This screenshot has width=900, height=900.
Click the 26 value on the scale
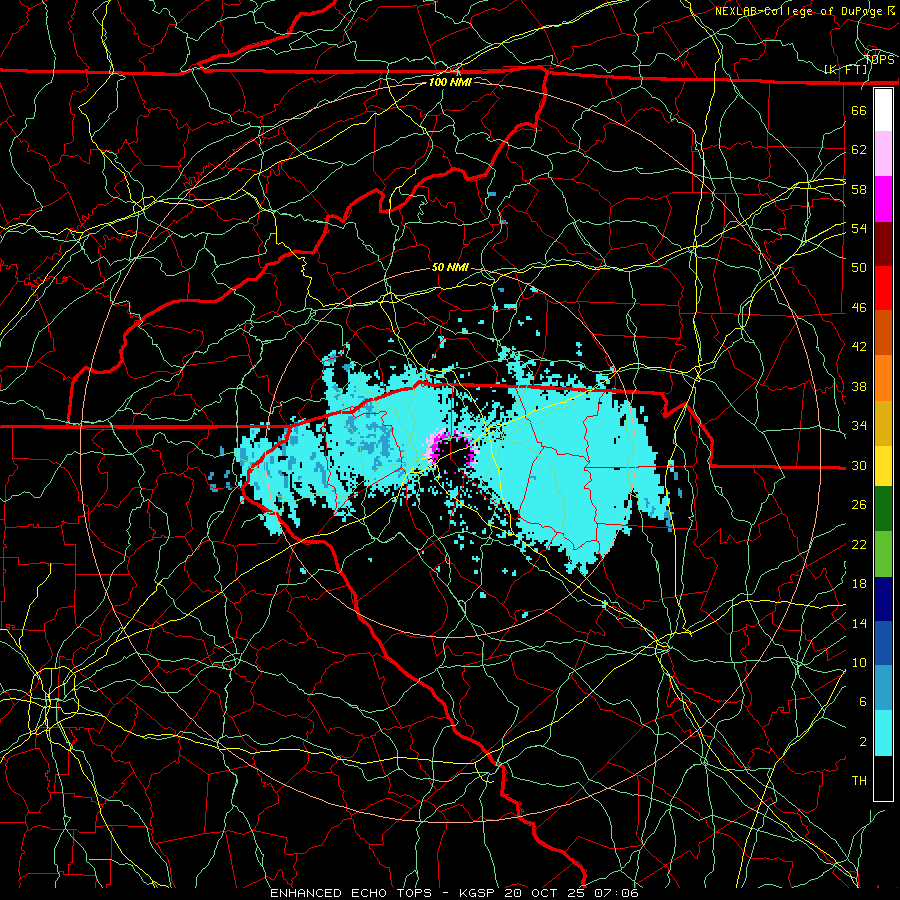pyautogui.click(x=859, y=505)
